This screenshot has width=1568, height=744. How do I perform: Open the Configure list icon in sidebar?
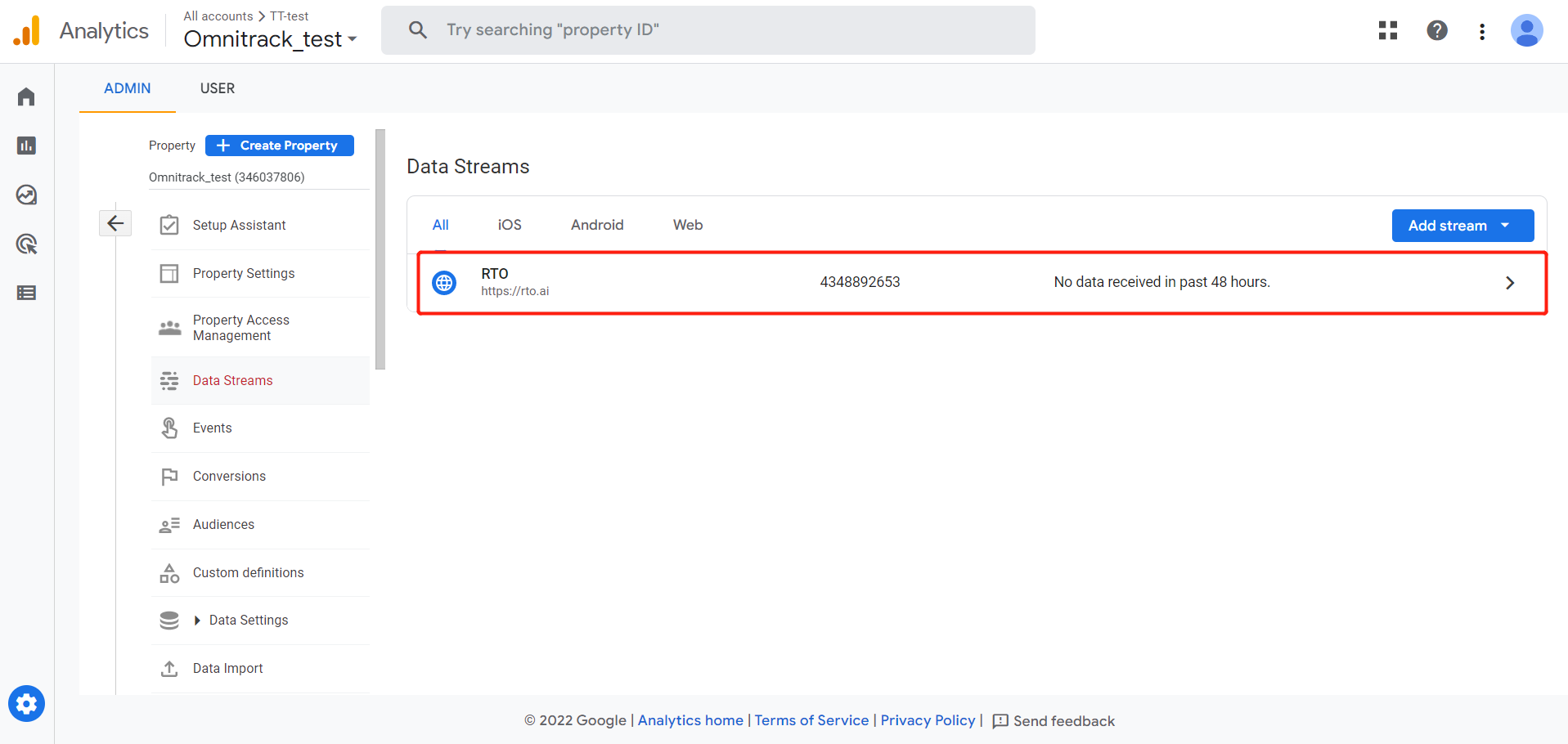point(26,293)
